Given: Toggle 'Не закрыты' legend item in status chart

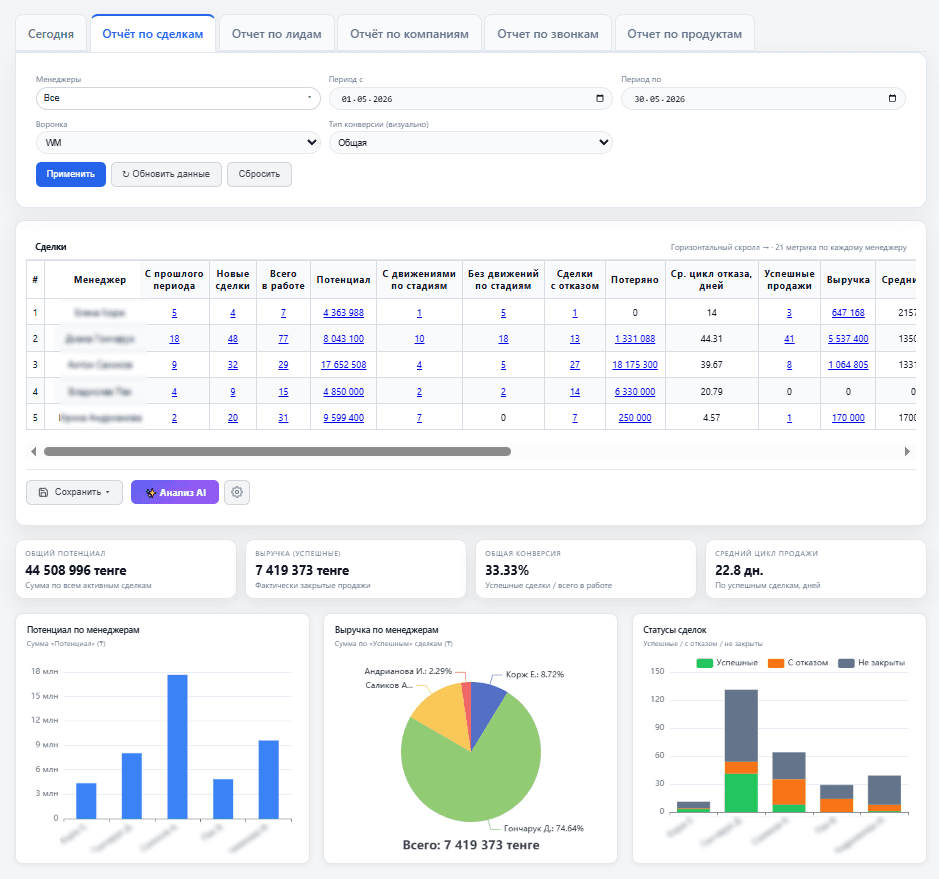Looking at the screenshot, I should (872, 663).
